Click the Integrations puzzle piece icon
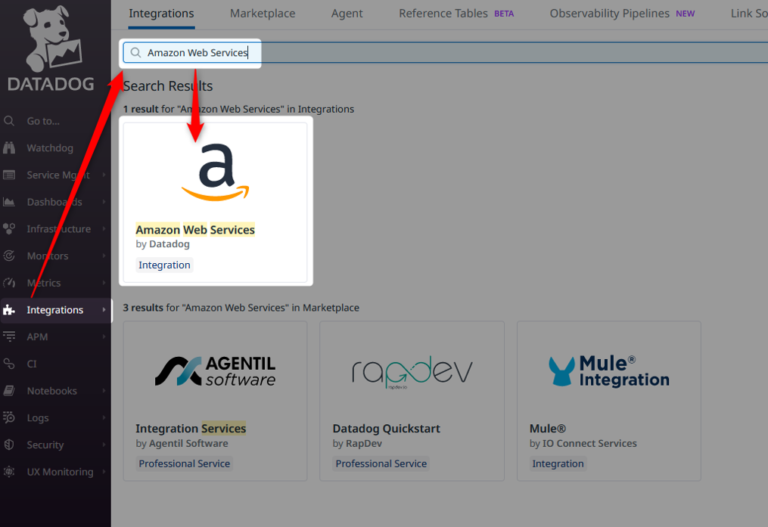Viewport: 768px width, 527px height. tap(9, 310)
